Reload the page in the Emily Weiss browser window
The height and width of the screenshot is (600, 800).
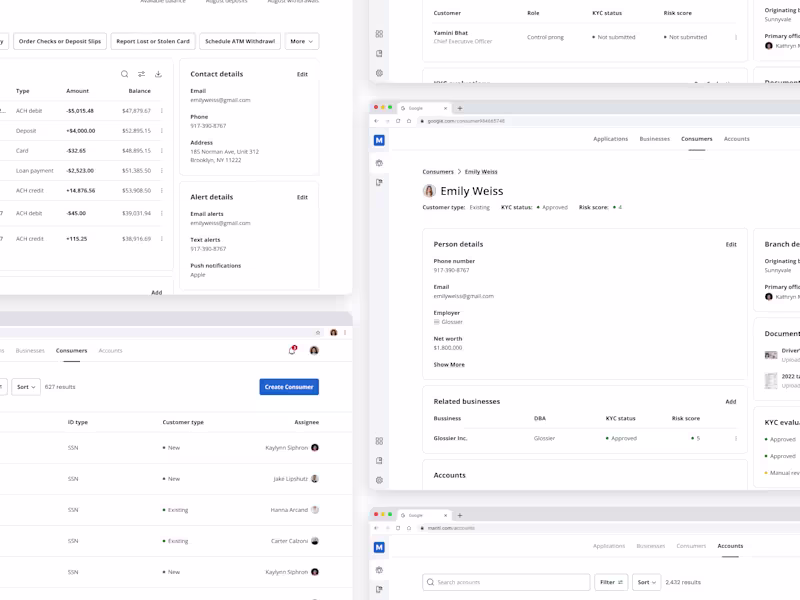(398, 121)
